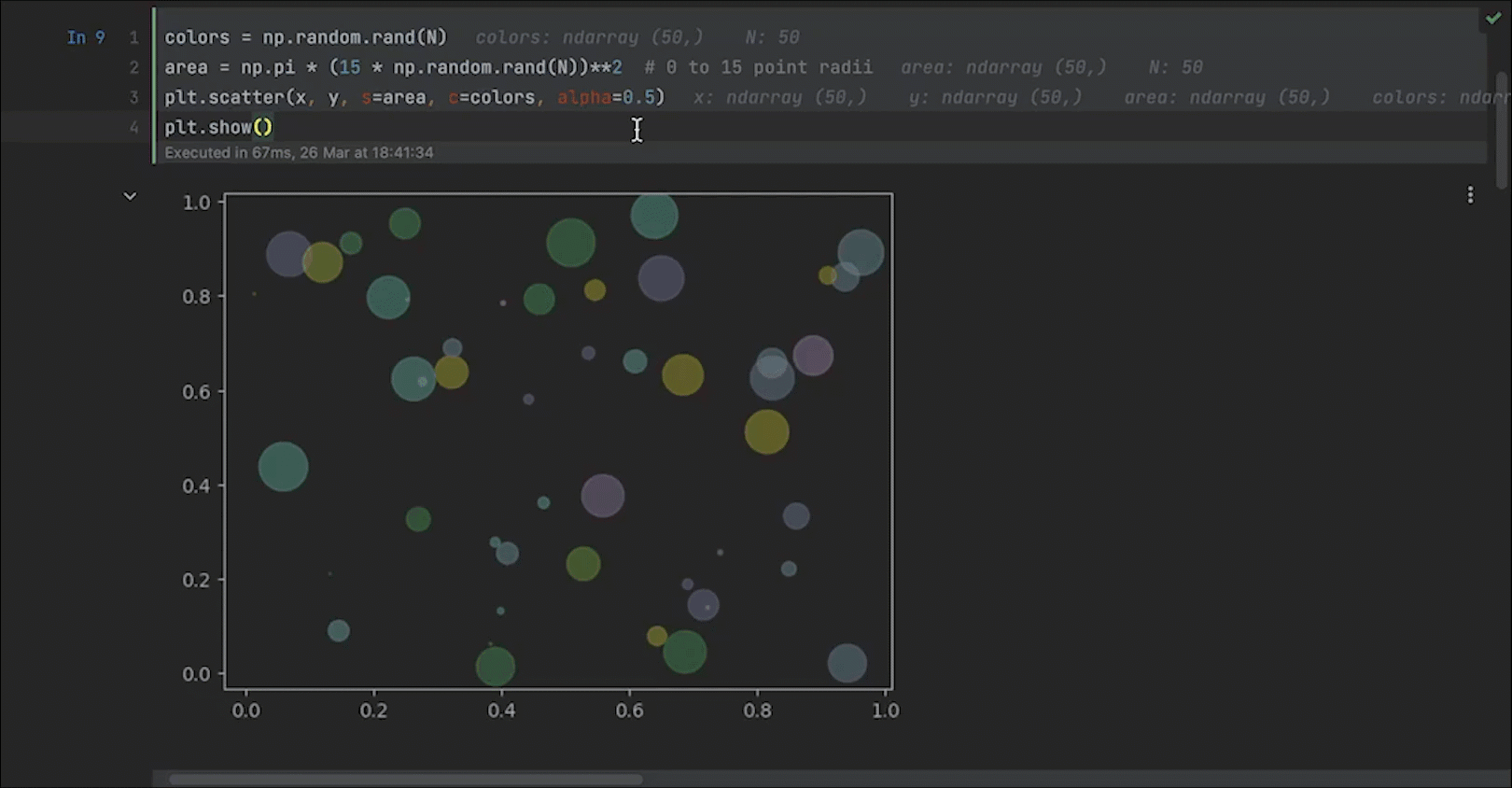Click line number 2 in the gutter
Screen dimensions: 1512x788
(x=133, y=67)
